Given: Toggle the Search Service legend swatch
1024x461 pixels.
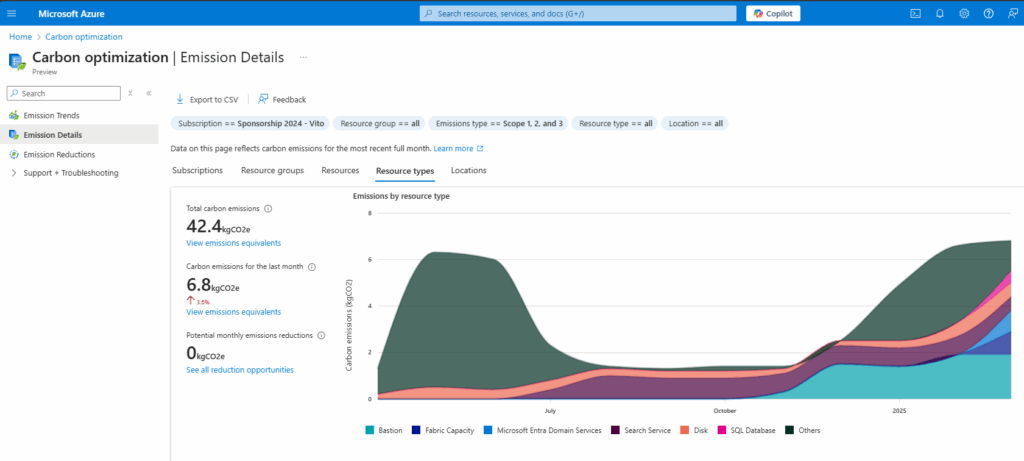Looking at the screenshot, I should (615, 430).
